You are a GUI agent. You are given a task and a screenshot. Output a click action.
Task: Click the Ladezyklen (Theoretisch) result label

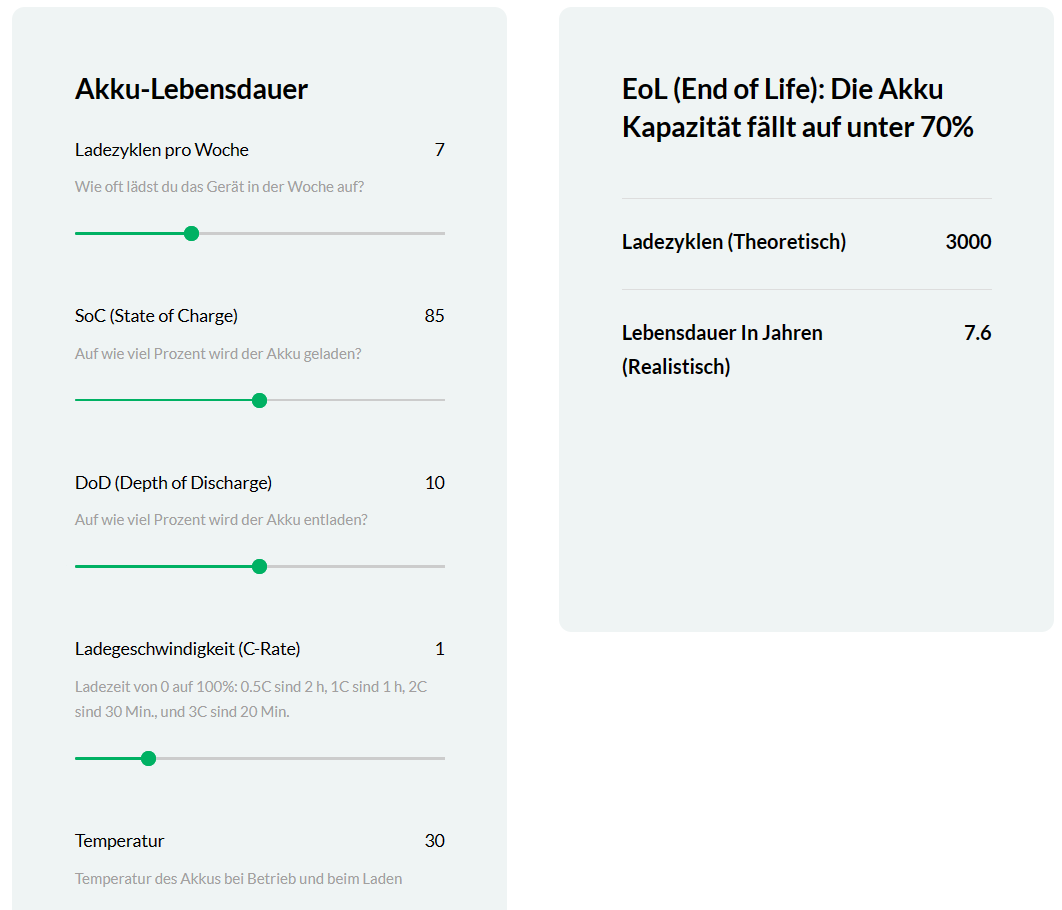734,242
